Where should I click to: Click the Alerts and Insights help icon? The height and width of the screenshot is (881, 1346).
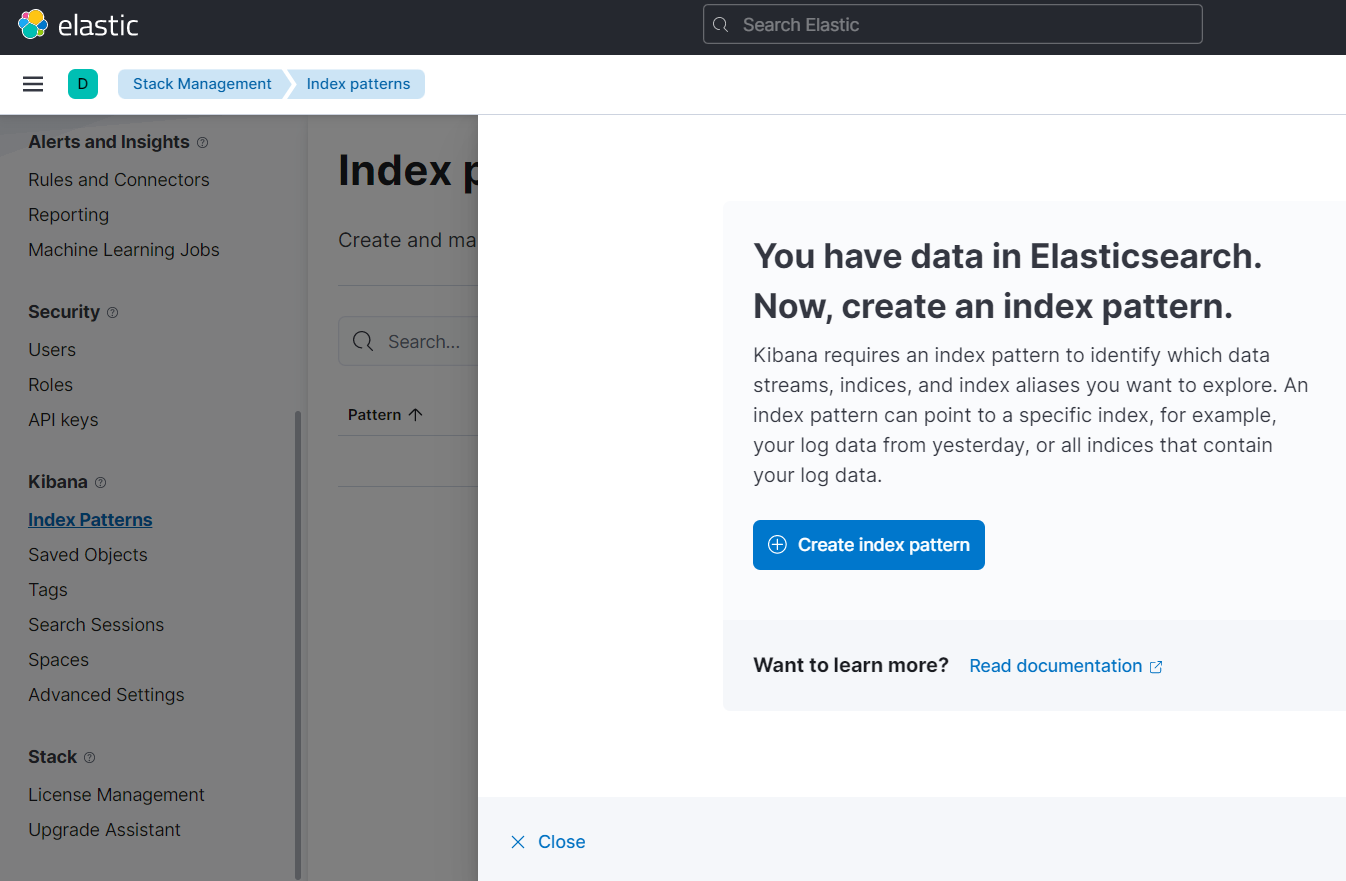[x=203, y=143]
